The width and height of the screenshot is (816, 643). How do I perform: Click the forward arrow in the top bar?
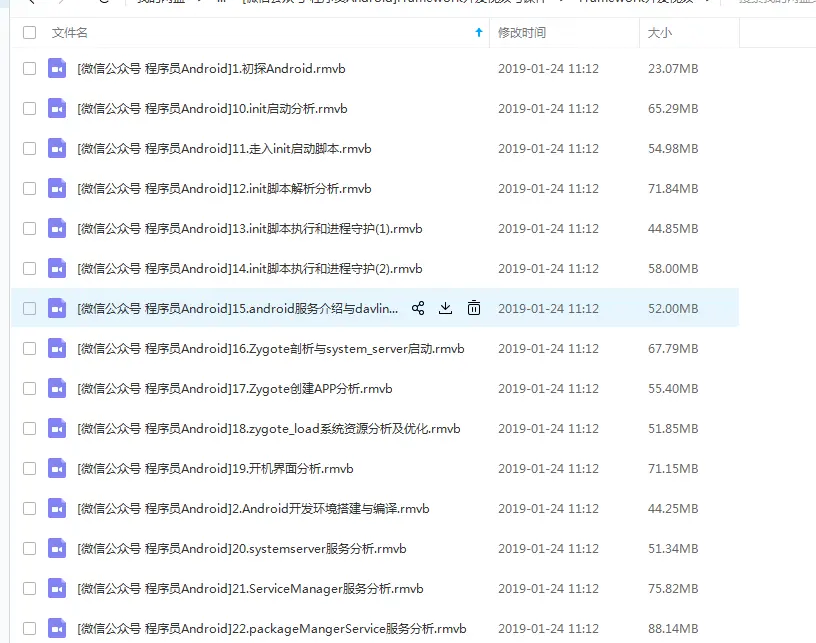(x=60, y=5)
